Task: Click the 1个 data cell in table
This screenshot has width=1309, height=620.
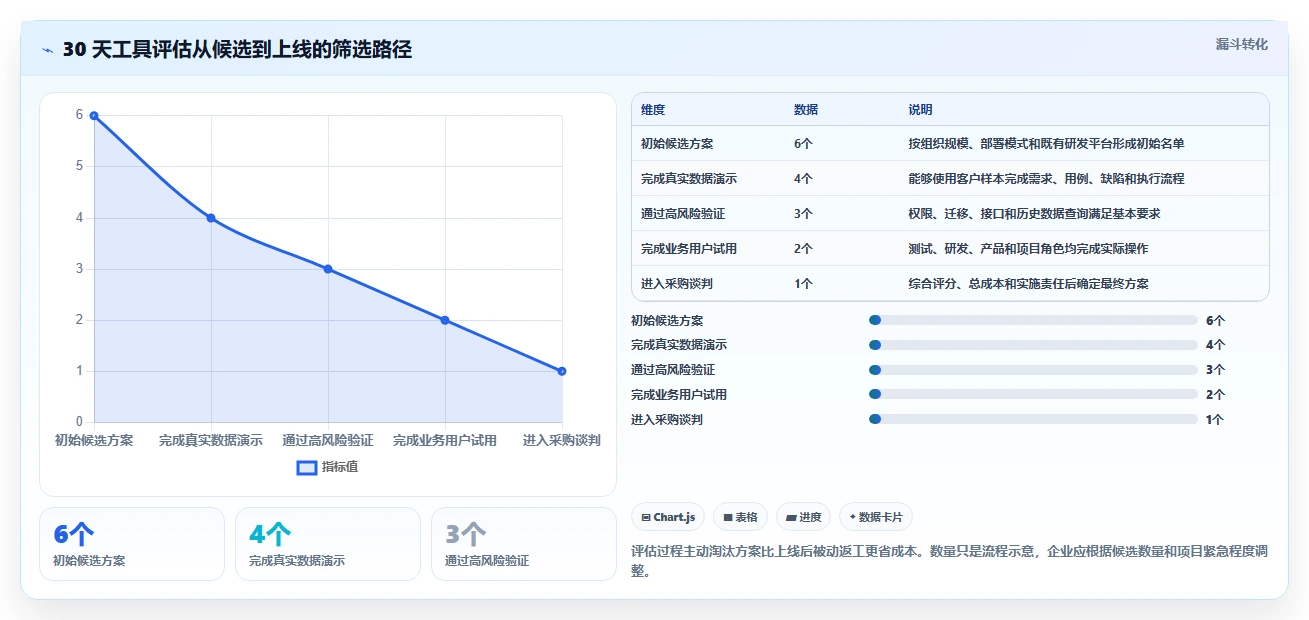Action: 803,284
